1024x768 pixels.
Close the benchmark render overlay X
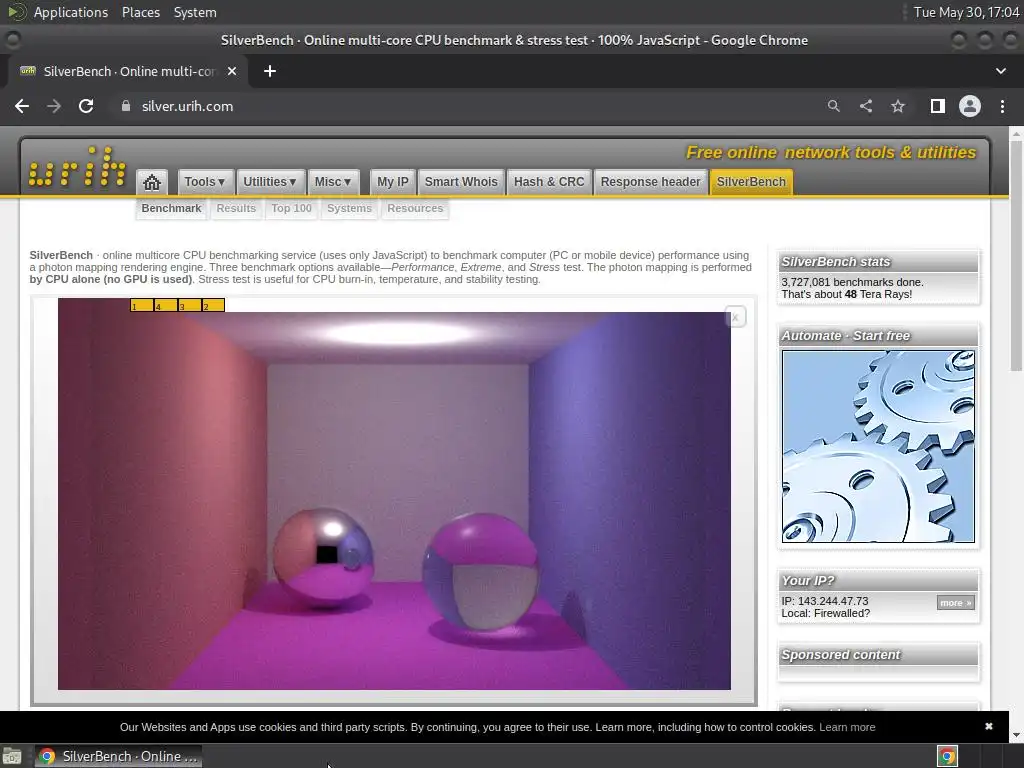tap(735, 317)
